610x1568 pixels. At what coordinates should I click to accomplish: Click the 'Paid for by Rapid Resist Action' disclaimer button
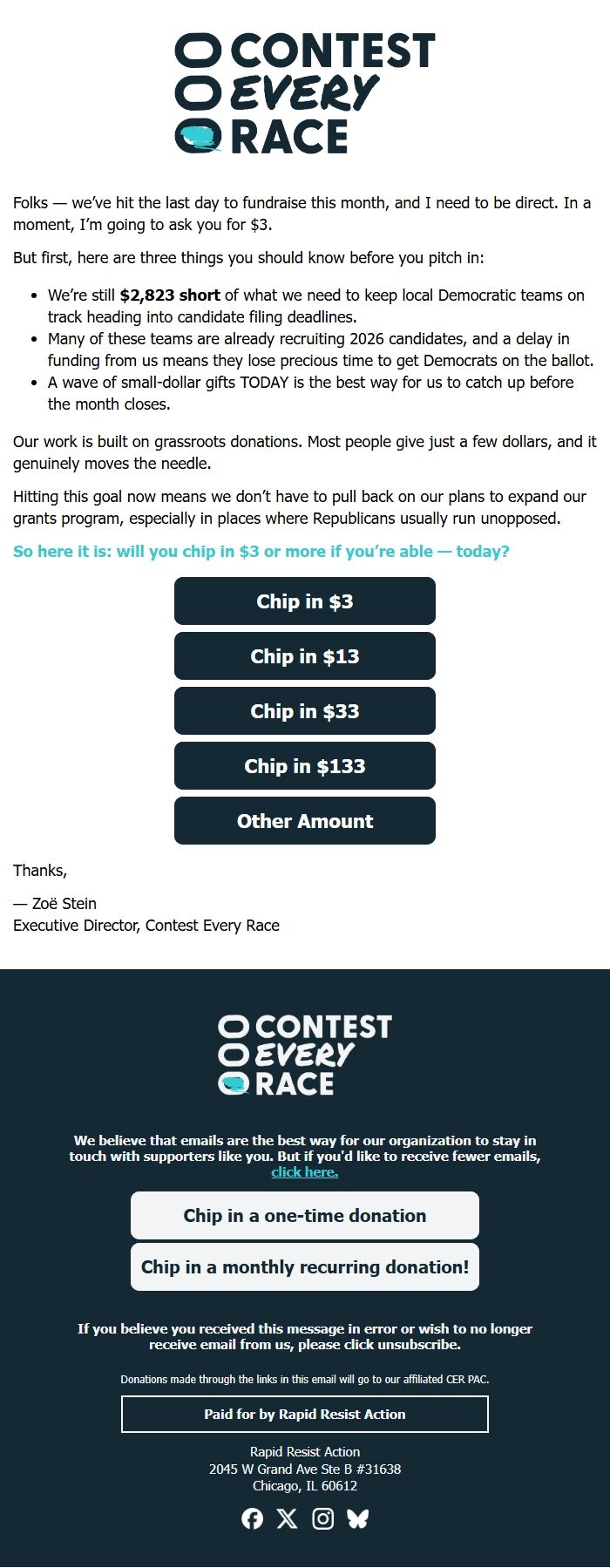(304, 1414)
